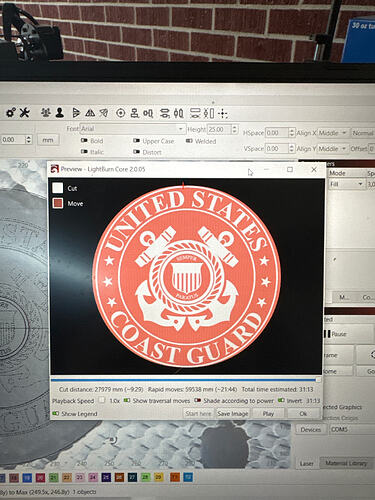
Task: Select palette color swatch 25
Action: pyautogui.click(x=106, y=478)
